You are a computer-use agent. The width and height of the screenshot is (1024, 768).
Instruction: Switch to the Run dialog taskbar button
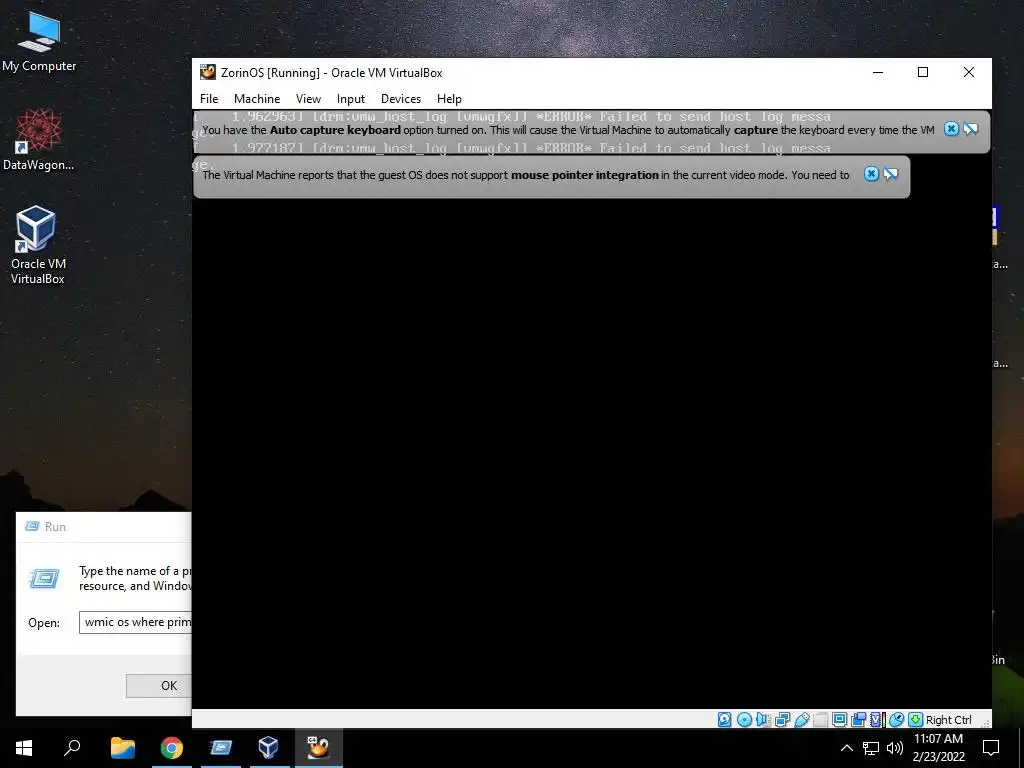pyautogui.click(x=221, y=748)
